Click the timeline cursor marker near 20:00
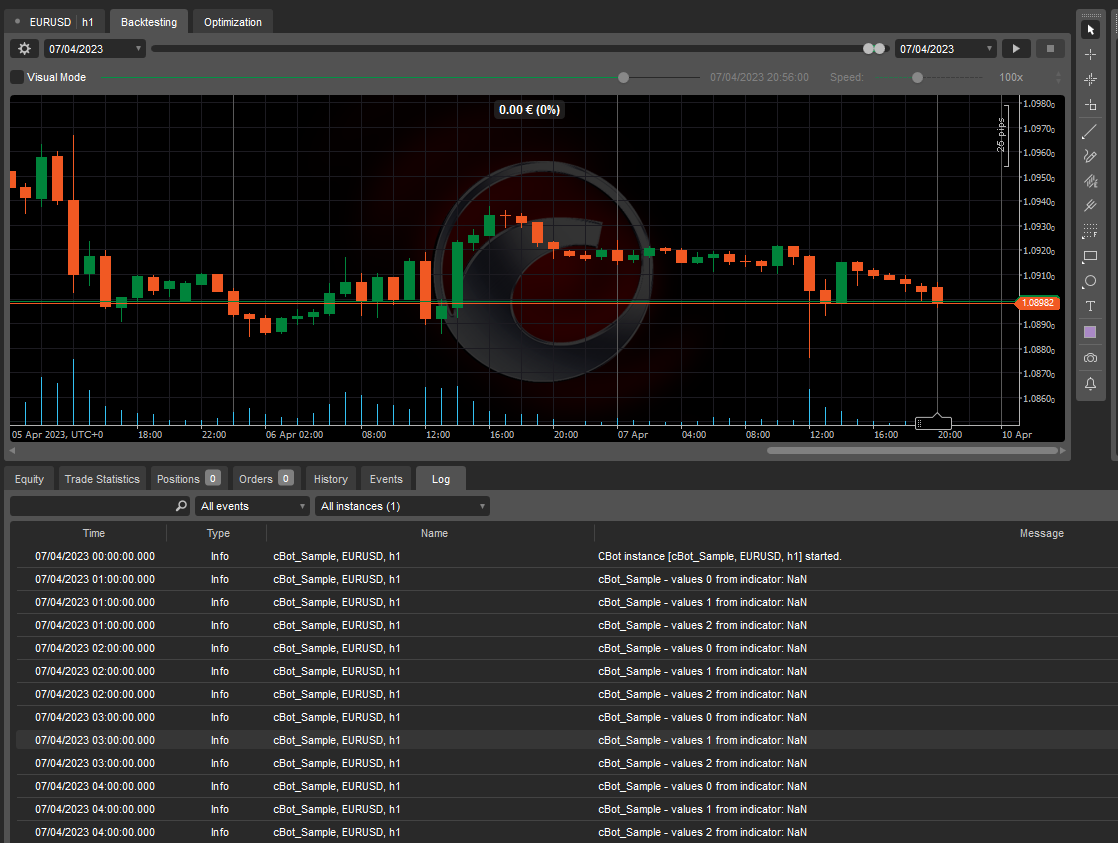1118x843 pixels. coord(933,422)
